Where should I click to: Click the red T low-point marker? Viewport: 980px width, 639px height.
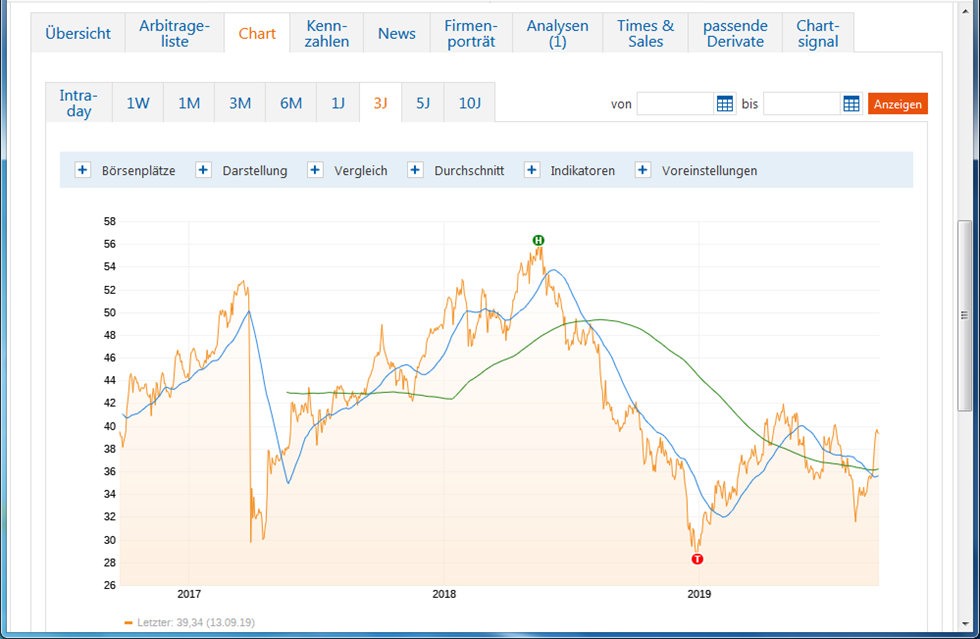click(697, 559)
